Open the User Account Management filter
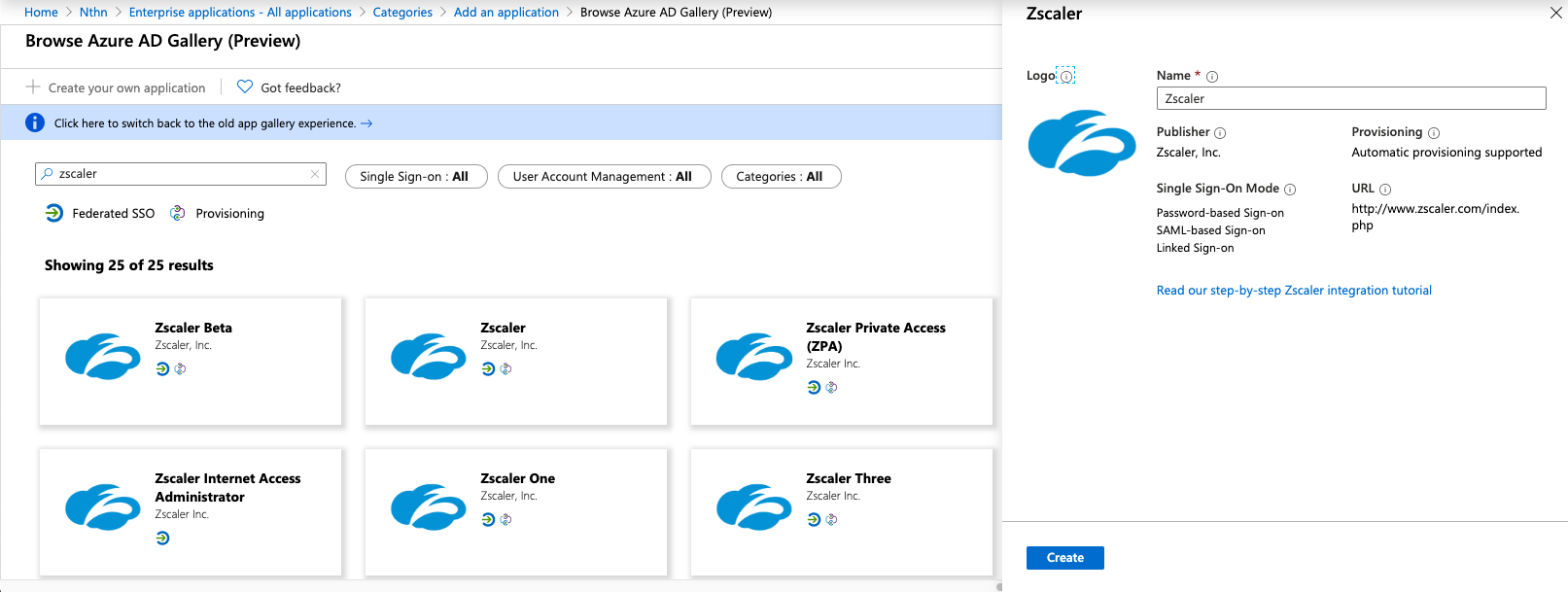The height and width of the screenshot is (592, 1568). click(x=604, y=177)
